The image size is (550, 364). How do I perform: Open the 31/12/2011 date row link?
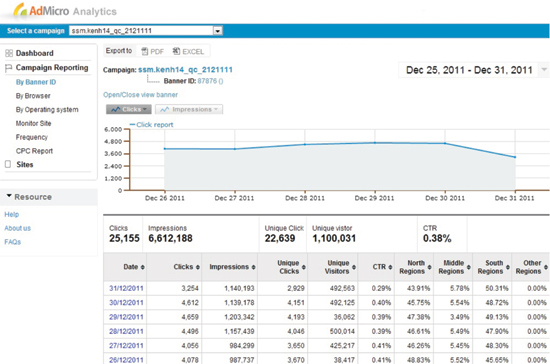point(126,288)
